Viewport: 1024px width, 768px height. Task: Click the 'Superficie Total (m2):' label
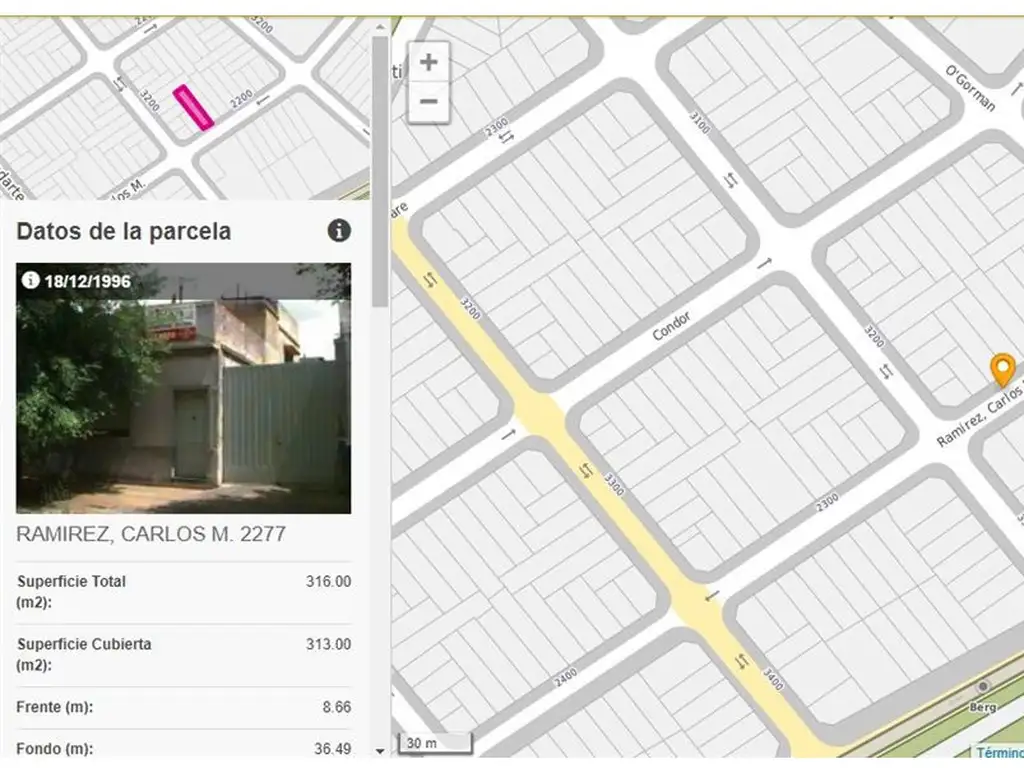(x=71, y=592)
